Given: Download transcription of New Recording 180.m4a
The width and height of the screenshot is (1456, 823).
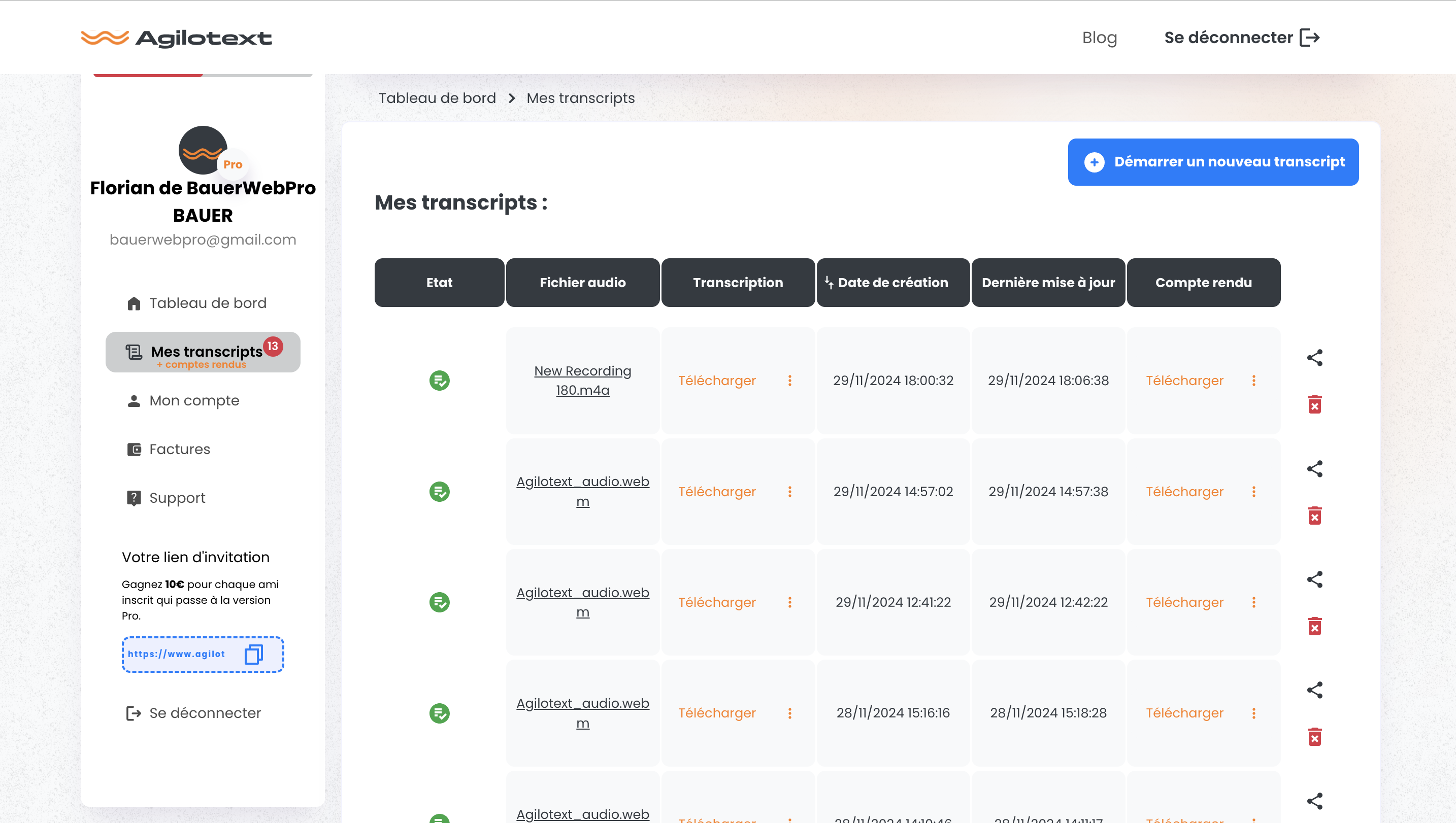Looking at the screenshot, I should [x=717, y=381].
